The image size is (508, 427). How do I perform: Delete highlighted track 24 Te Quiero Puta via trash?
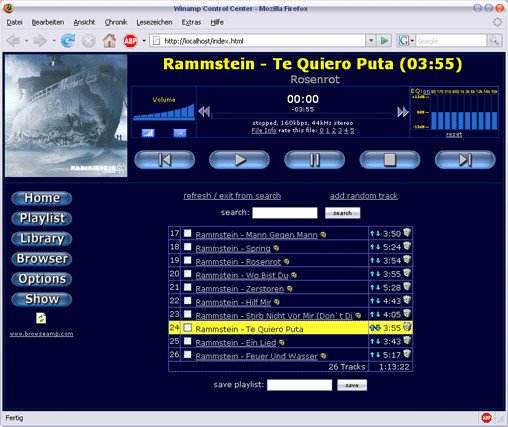407,327
